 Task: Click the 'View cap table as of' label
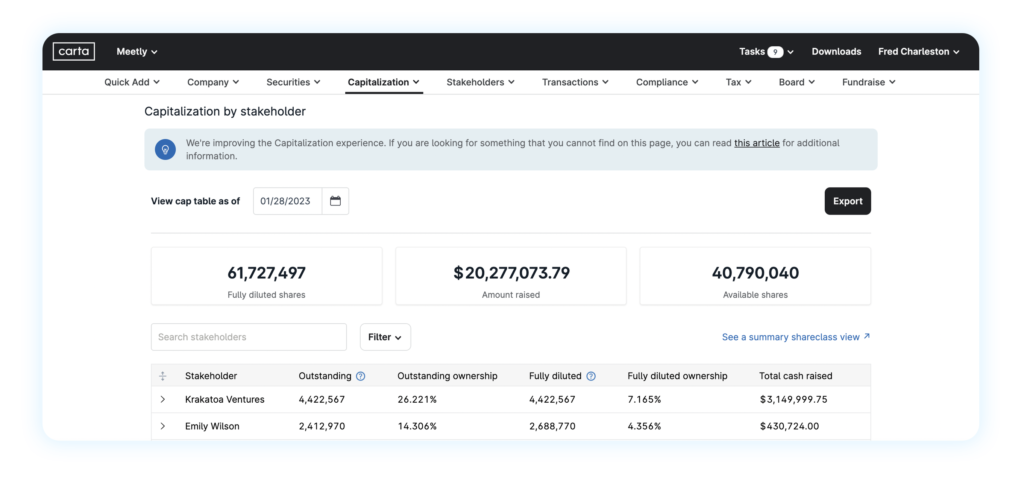pyautogui.click(x=195, y=201)
